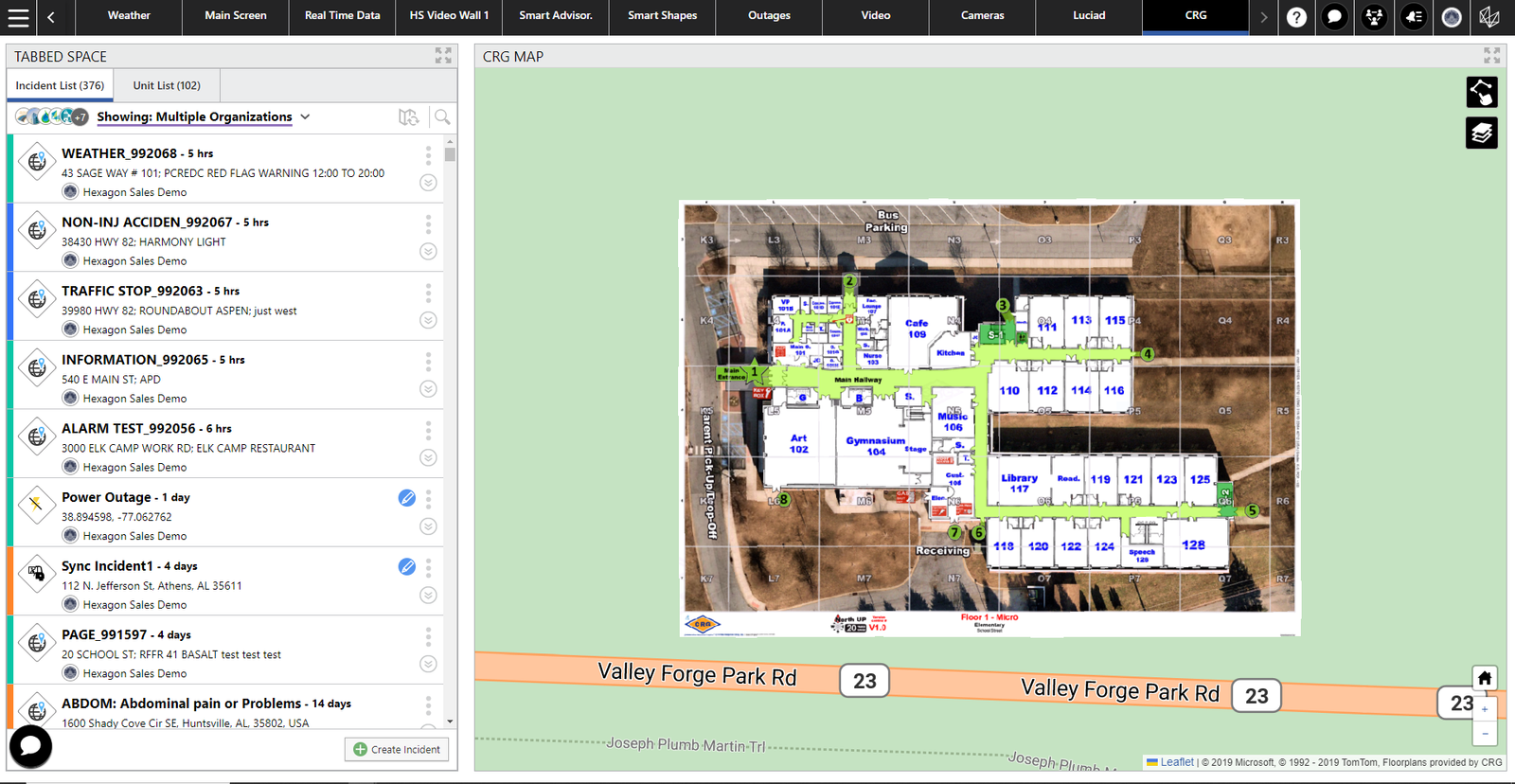This screenshot has height=784, width=1515.
Task: Open the map layers panel
Action: tap(1482, 134)
